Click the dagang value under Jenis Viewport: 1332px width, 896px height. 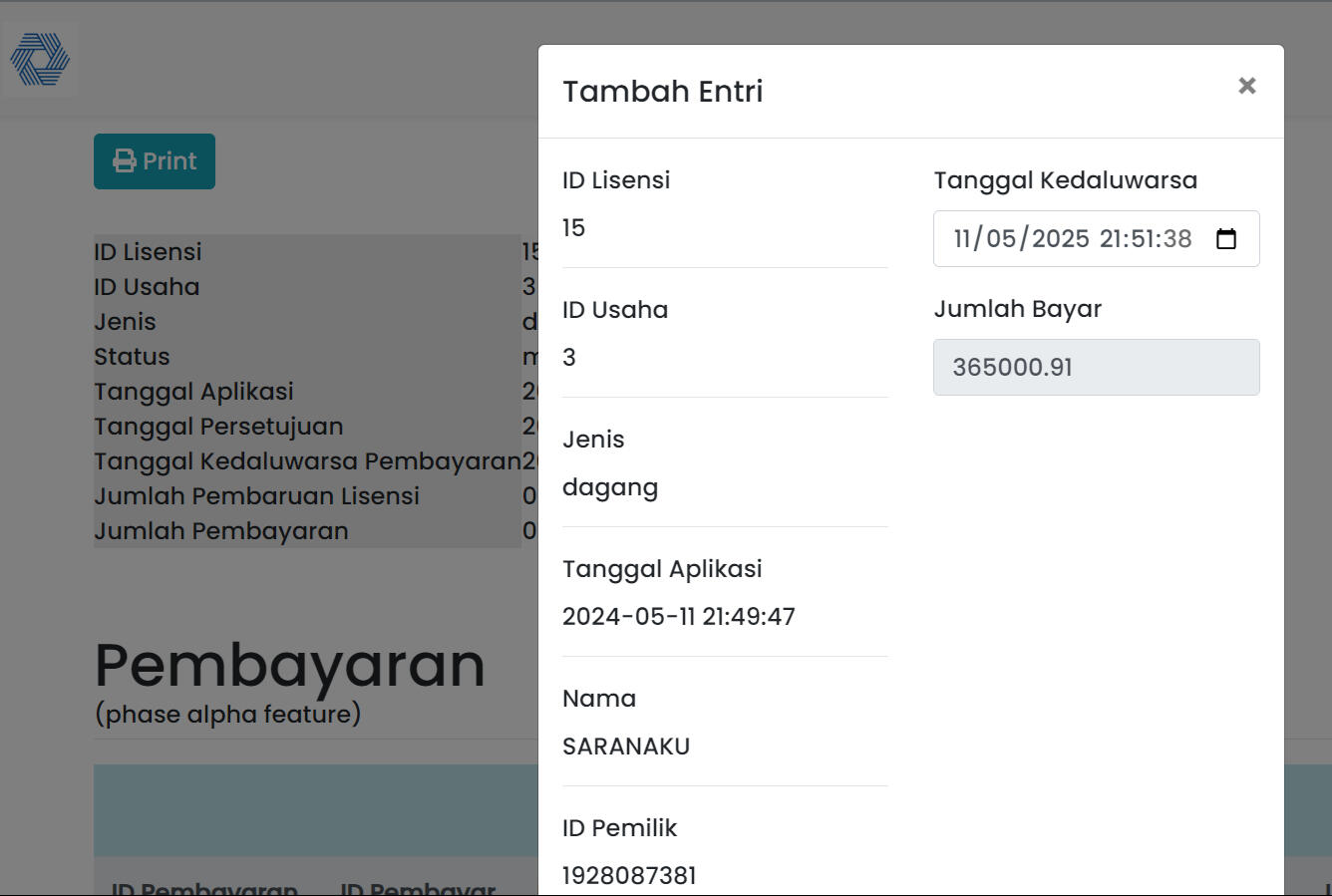coord(610,487)
